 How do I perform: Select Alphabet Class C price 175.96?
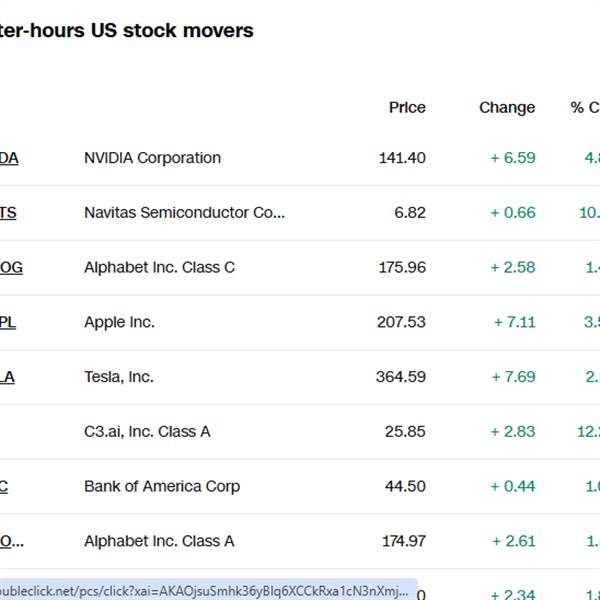[x=402, y=267]
